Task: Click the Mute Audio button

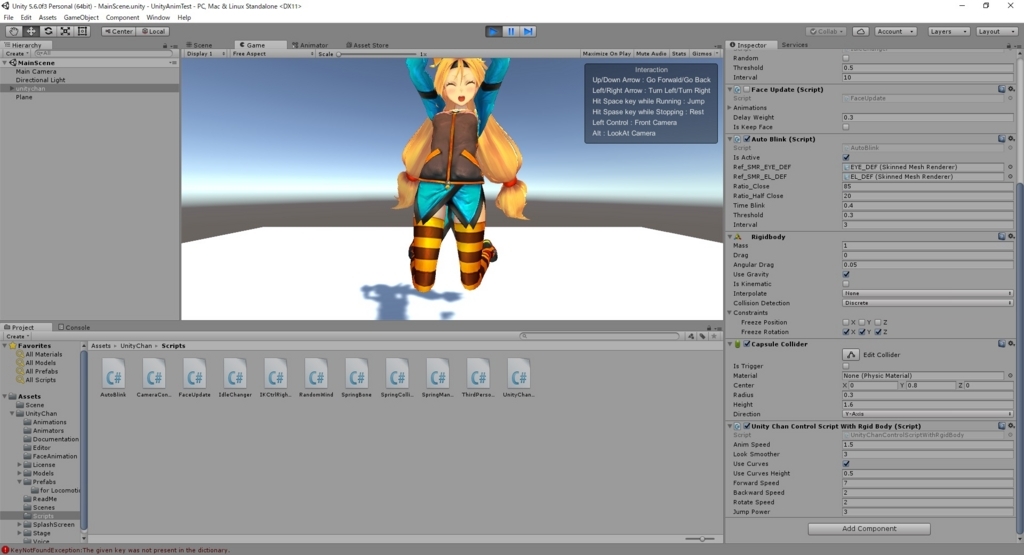Action: tap(651, 54)
